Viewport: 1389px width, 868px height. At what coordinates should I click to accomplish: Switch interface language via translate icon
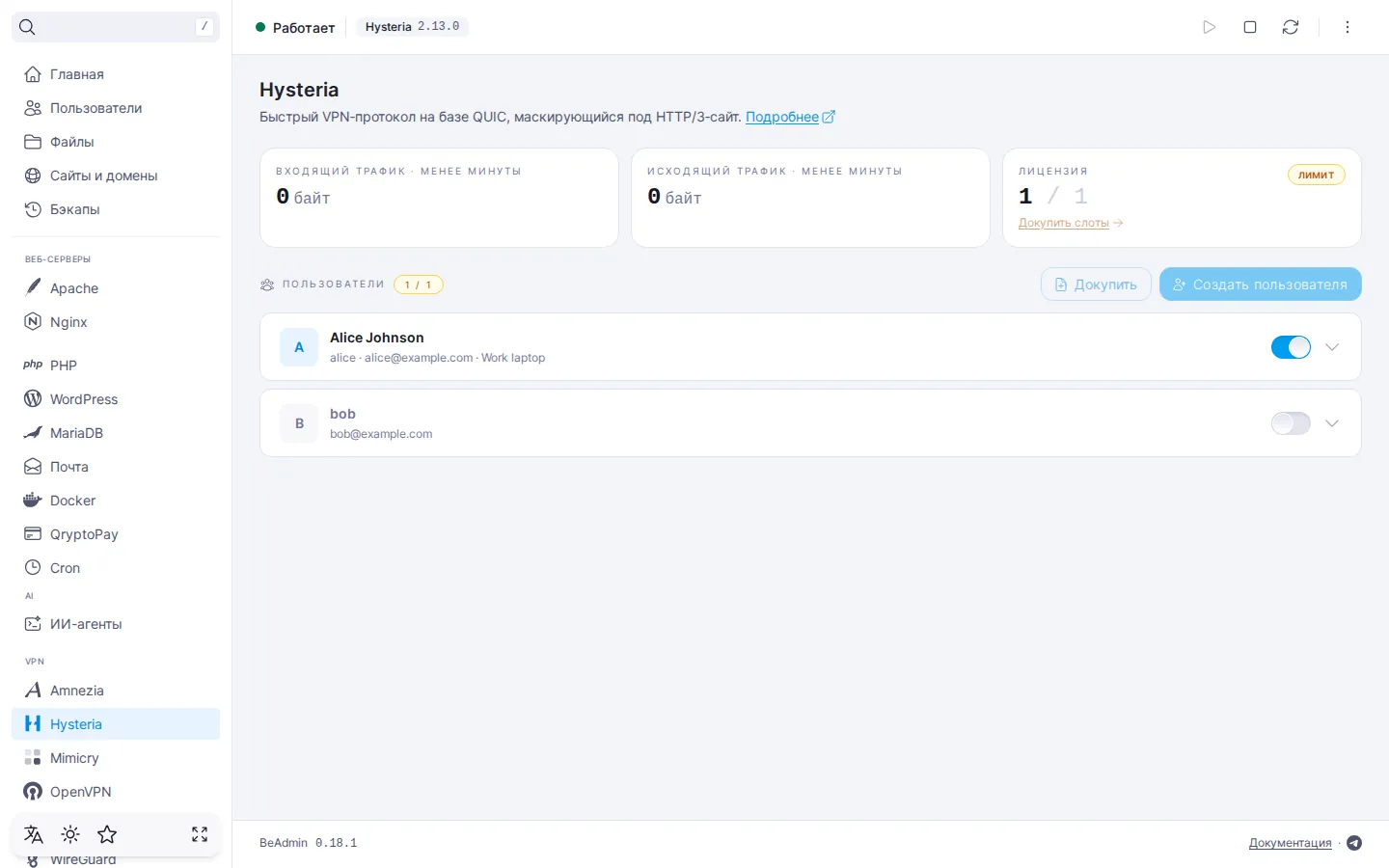tap(34, 834)
